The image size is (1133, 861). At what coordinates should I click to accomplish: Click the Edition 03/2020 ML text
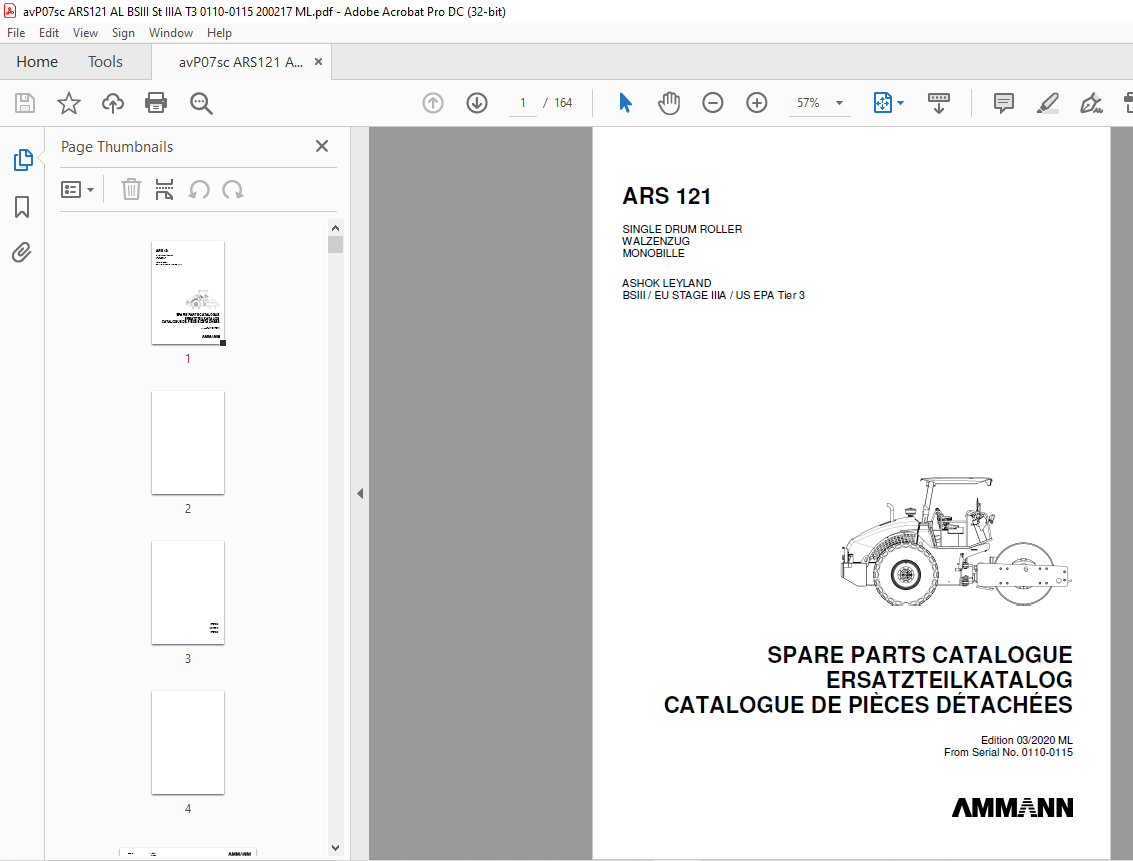[x=1026, y=740]
